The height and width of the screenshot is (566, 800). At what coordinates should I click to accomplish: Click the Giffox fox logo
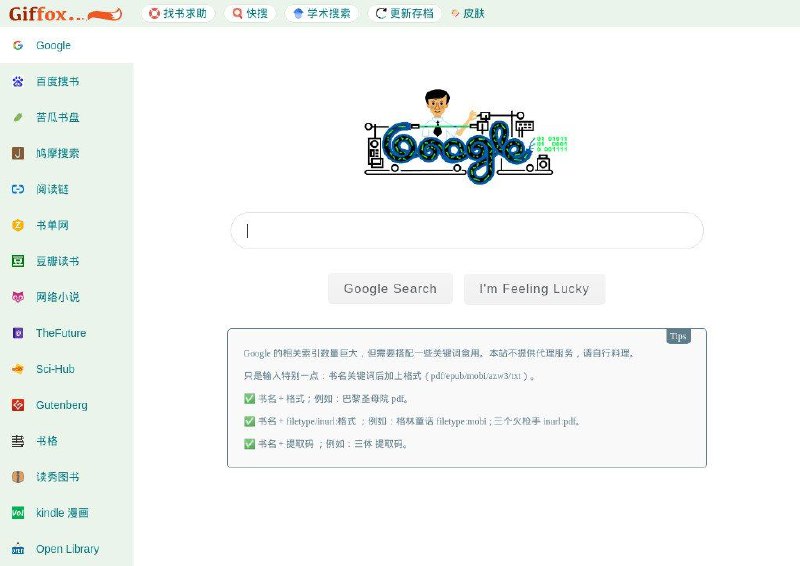[65, 14]
